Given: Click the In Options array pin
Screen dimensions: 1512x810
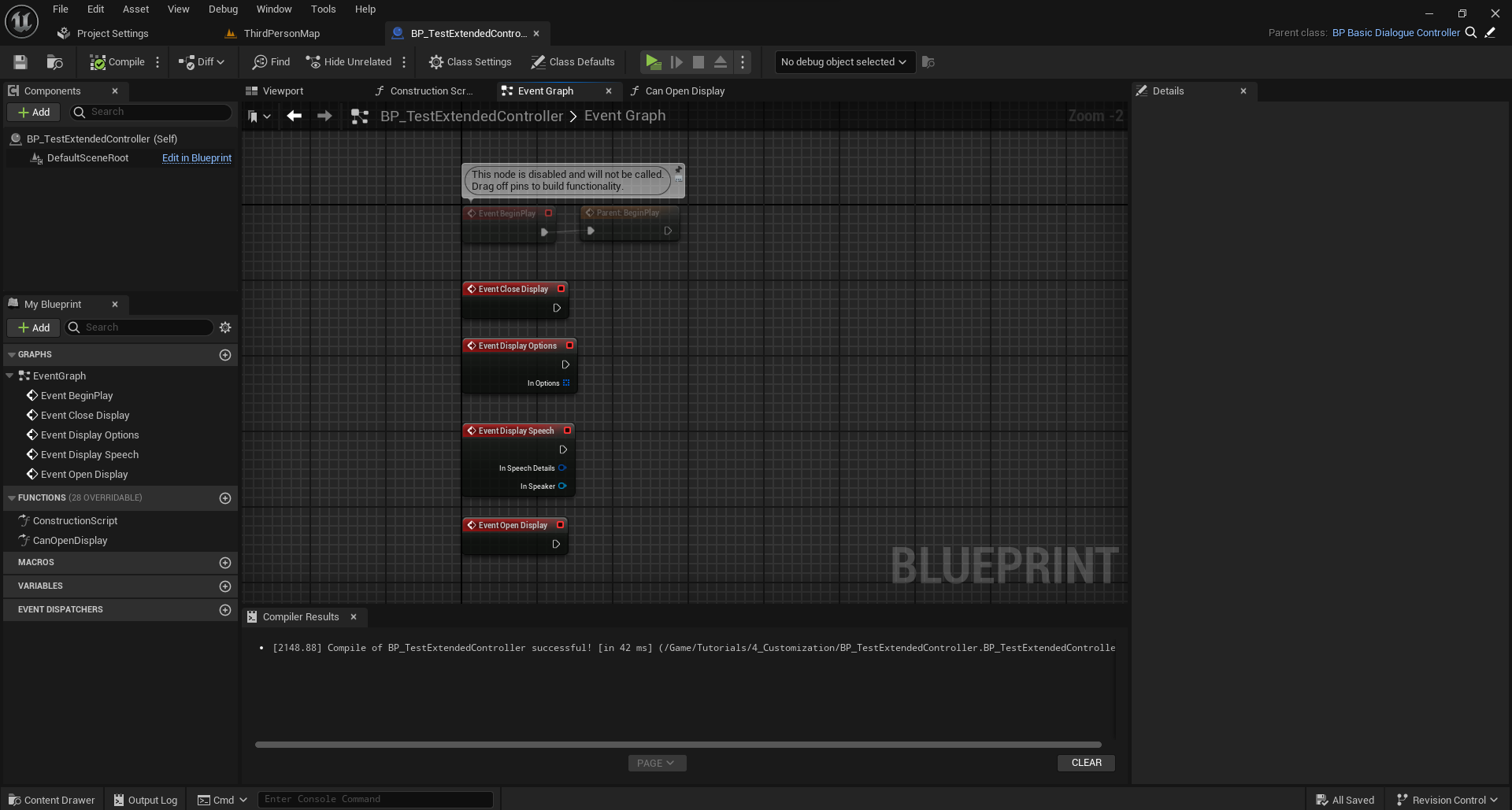Looking at the screenshot, I should [x=566, y=383].
